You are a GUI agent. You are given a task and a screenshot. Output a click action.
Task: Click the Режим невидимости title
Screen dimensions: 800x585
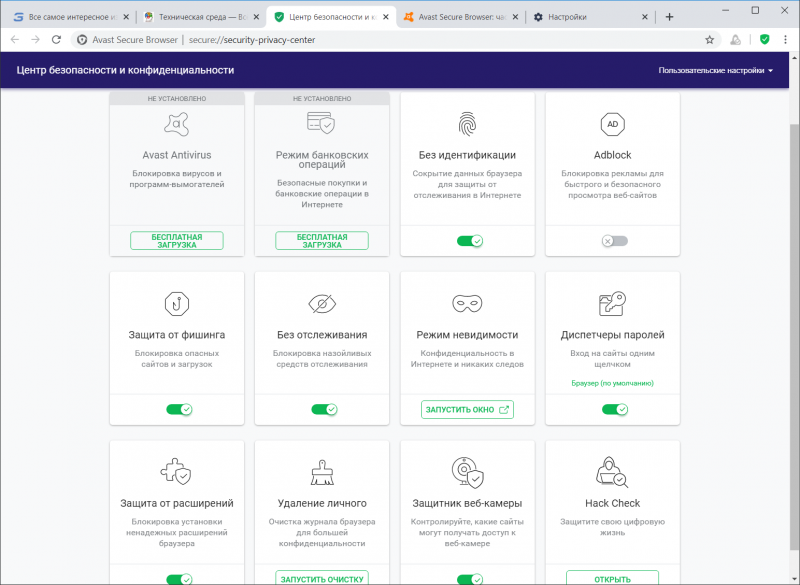coord(467,335)
